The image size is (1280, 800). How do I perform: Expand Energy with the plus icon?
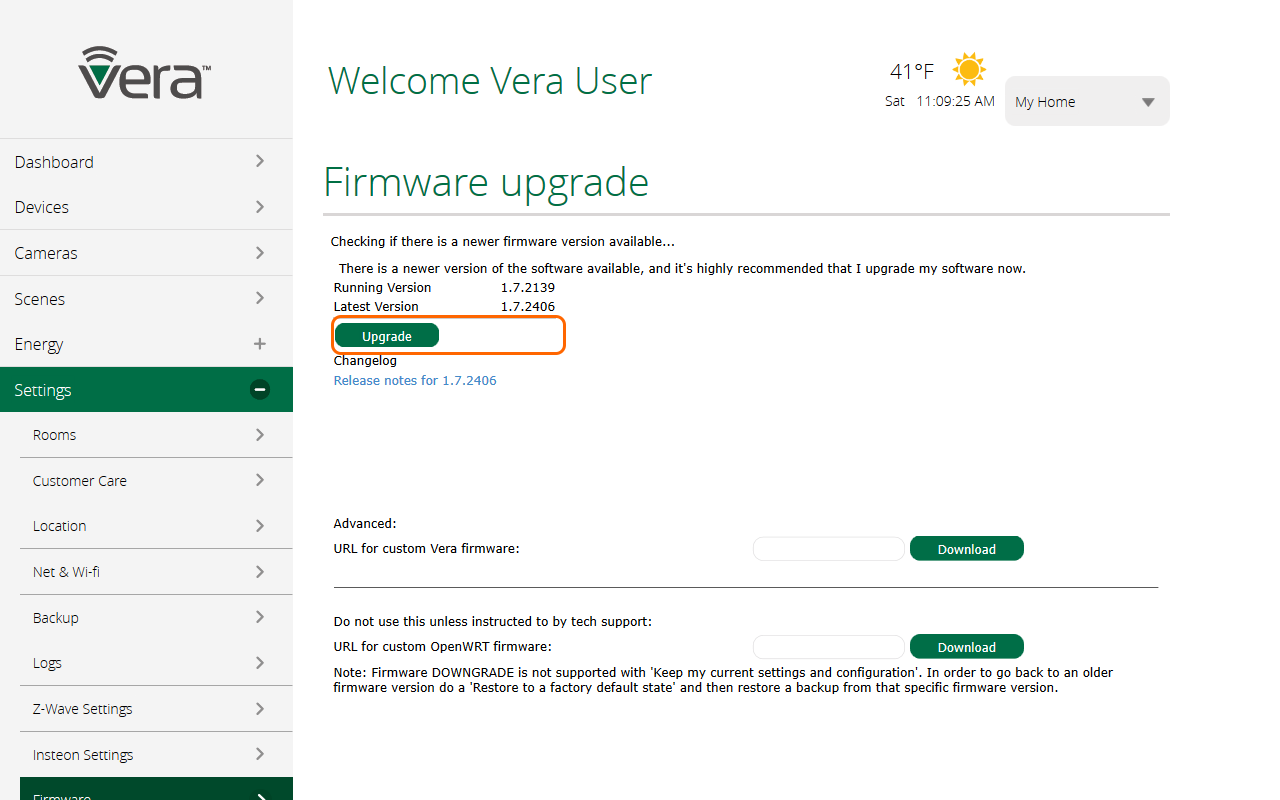[x=260, y=344]
